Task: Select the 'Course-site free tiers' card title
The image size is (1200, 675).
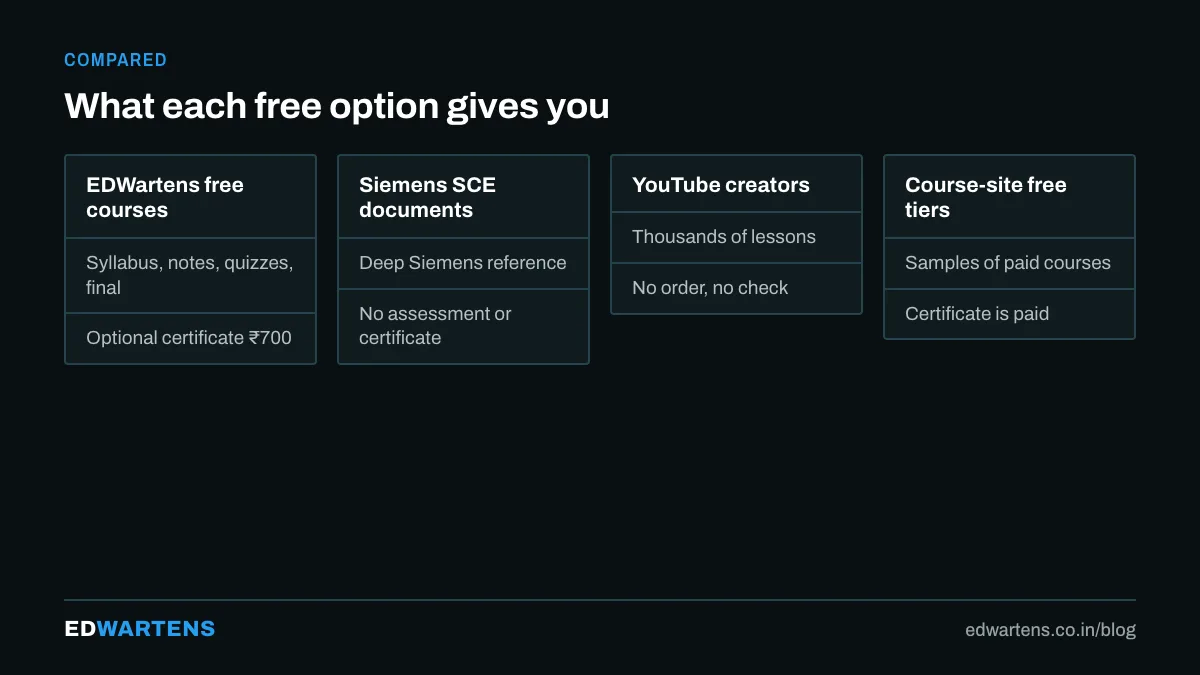Action: (x=986, y=197)
